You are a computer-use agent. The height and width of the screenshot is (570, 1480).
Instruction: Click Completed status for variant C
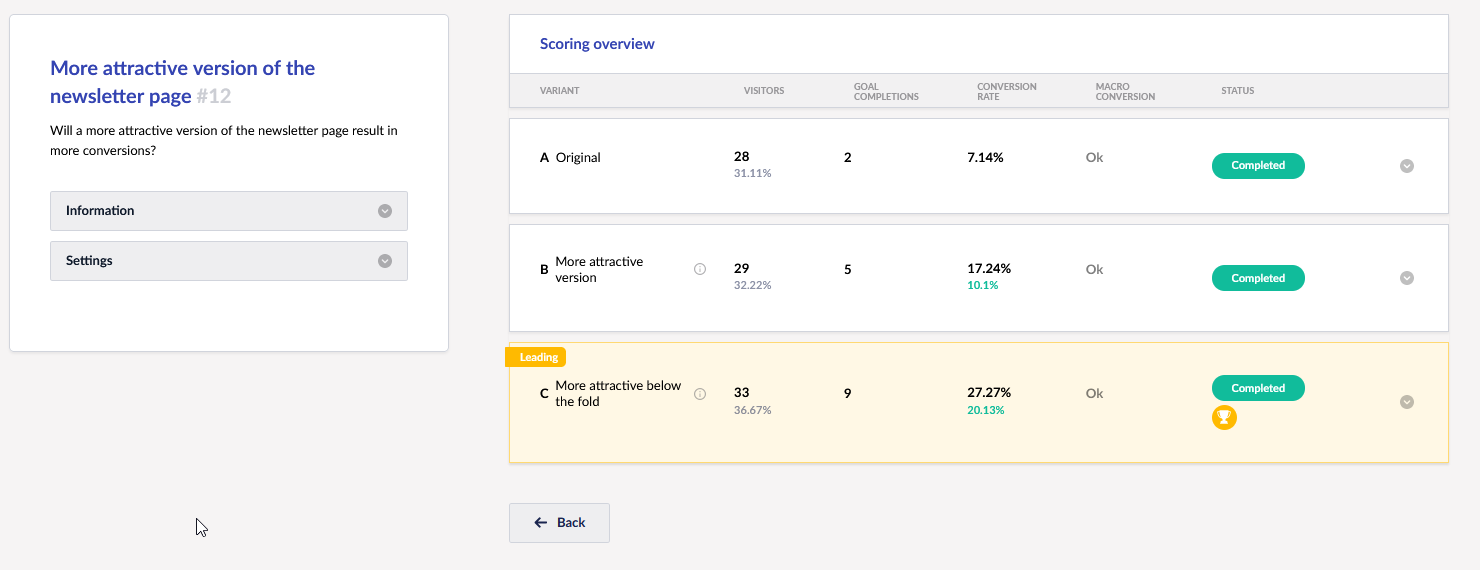coord(1257,388)
